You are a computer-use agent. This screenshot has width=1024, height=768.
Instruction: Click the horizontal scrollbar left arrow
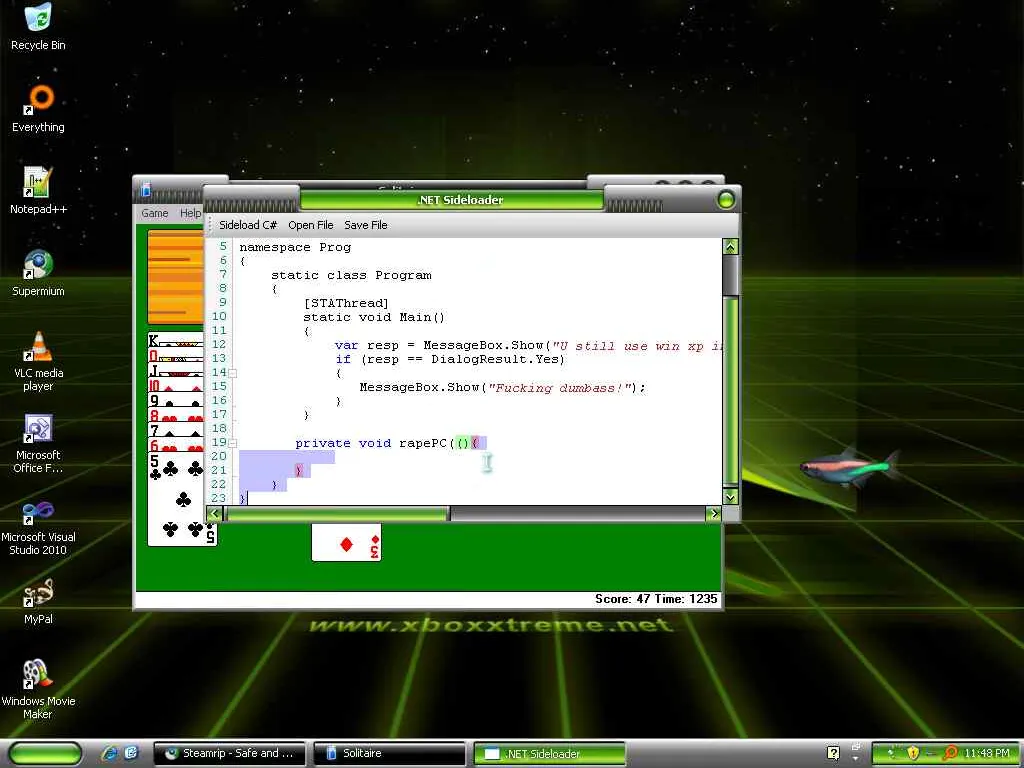[214, 513]
